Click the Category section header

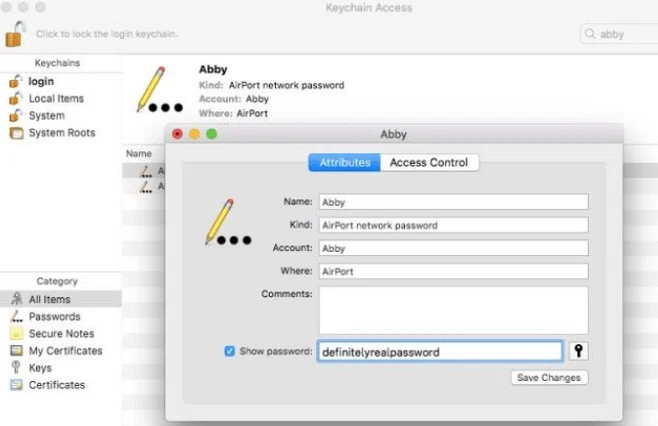pos(57,281)
